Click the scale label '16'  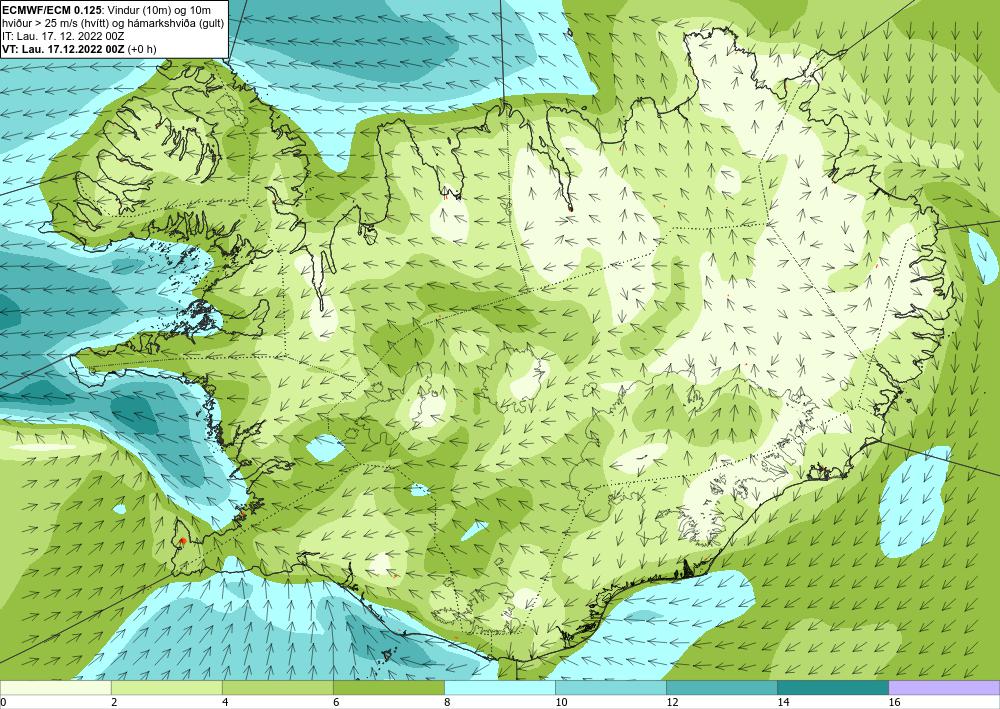[x=894, y=703]
